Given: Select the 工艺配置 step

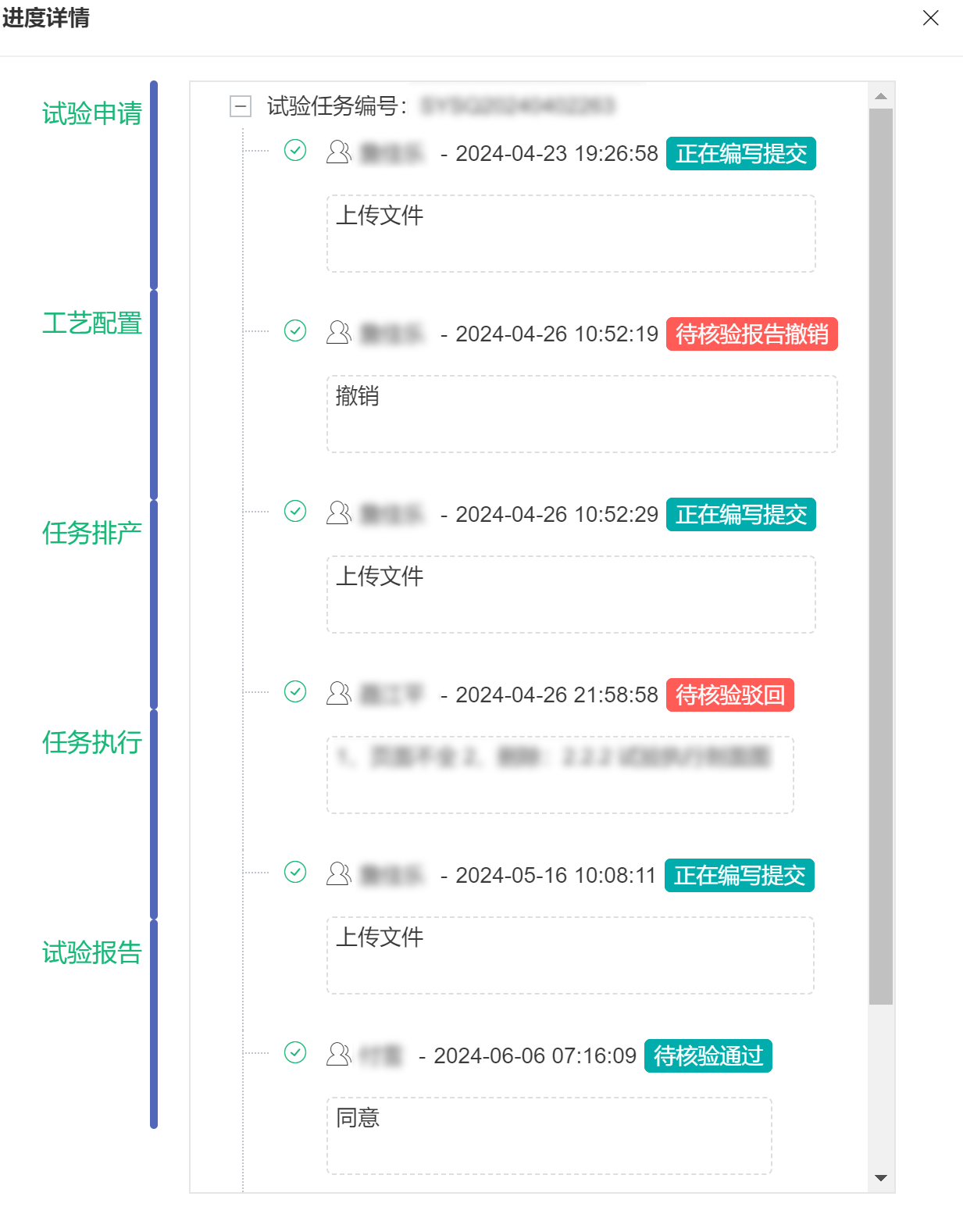Looking at the screenshot, I should coord(92,323).
